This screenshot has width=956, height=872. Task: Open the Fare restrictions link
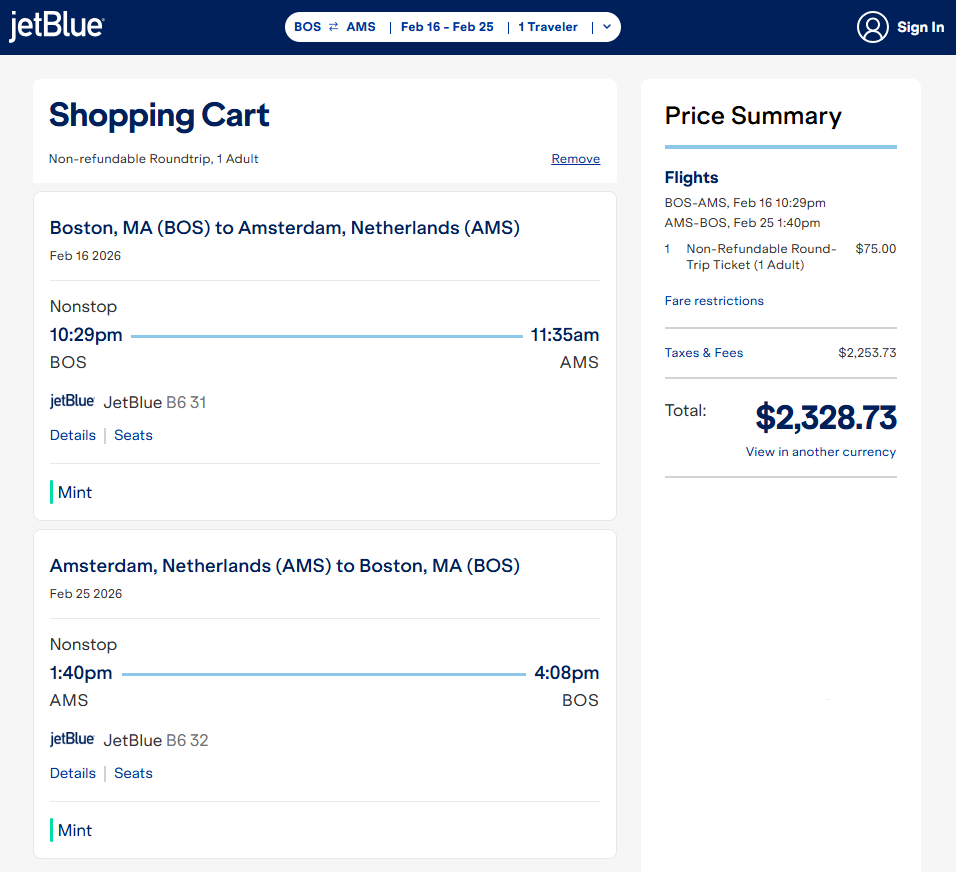coord(714,301)
